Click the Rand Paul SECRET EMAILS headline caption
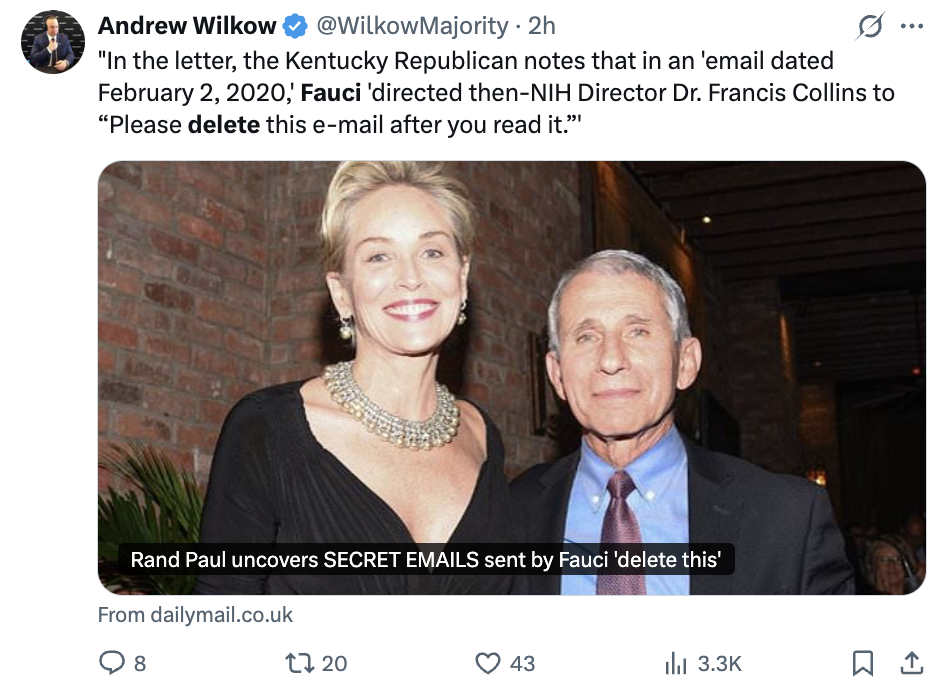 coord(426,559)
